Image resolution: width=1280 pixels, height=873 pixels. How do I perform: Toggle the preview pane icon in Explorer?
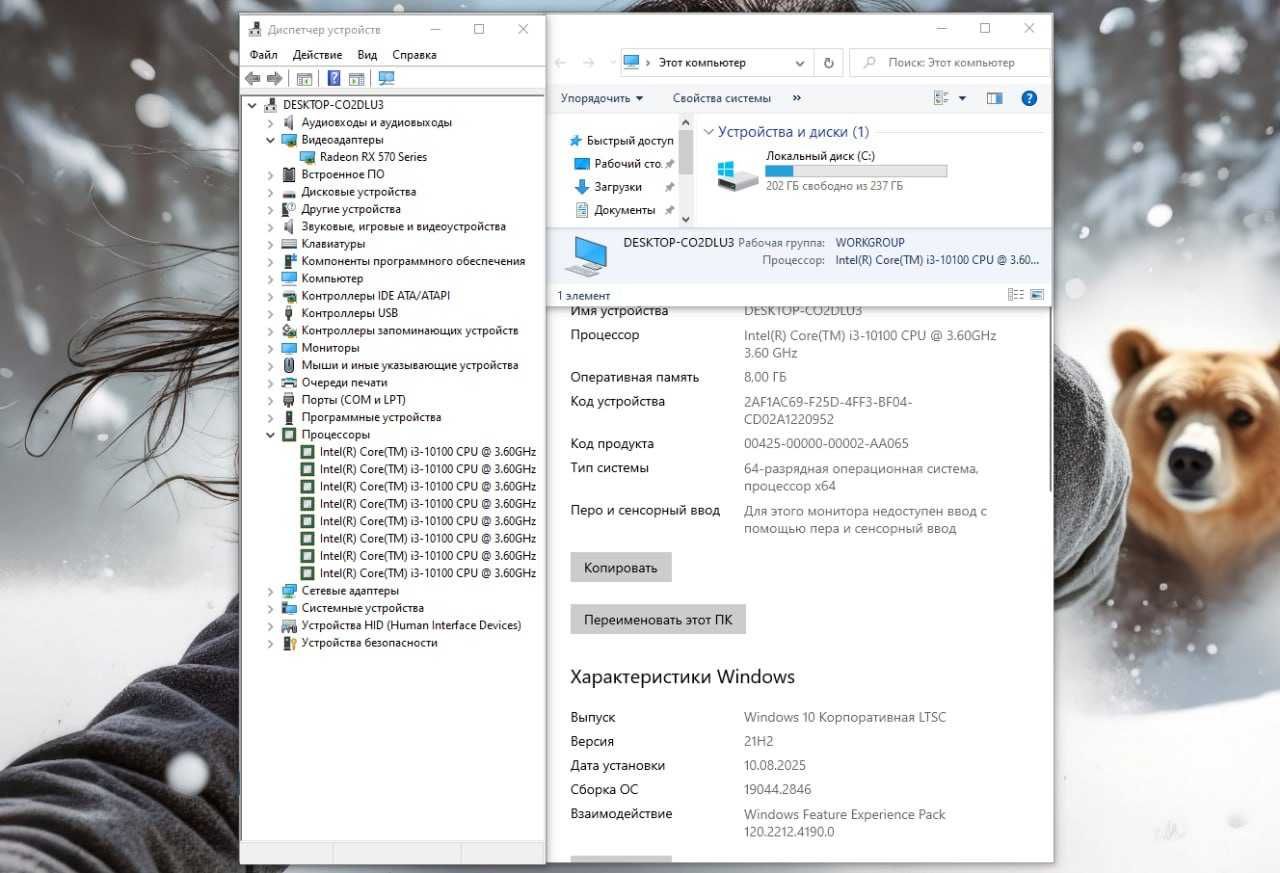point(994,98)
